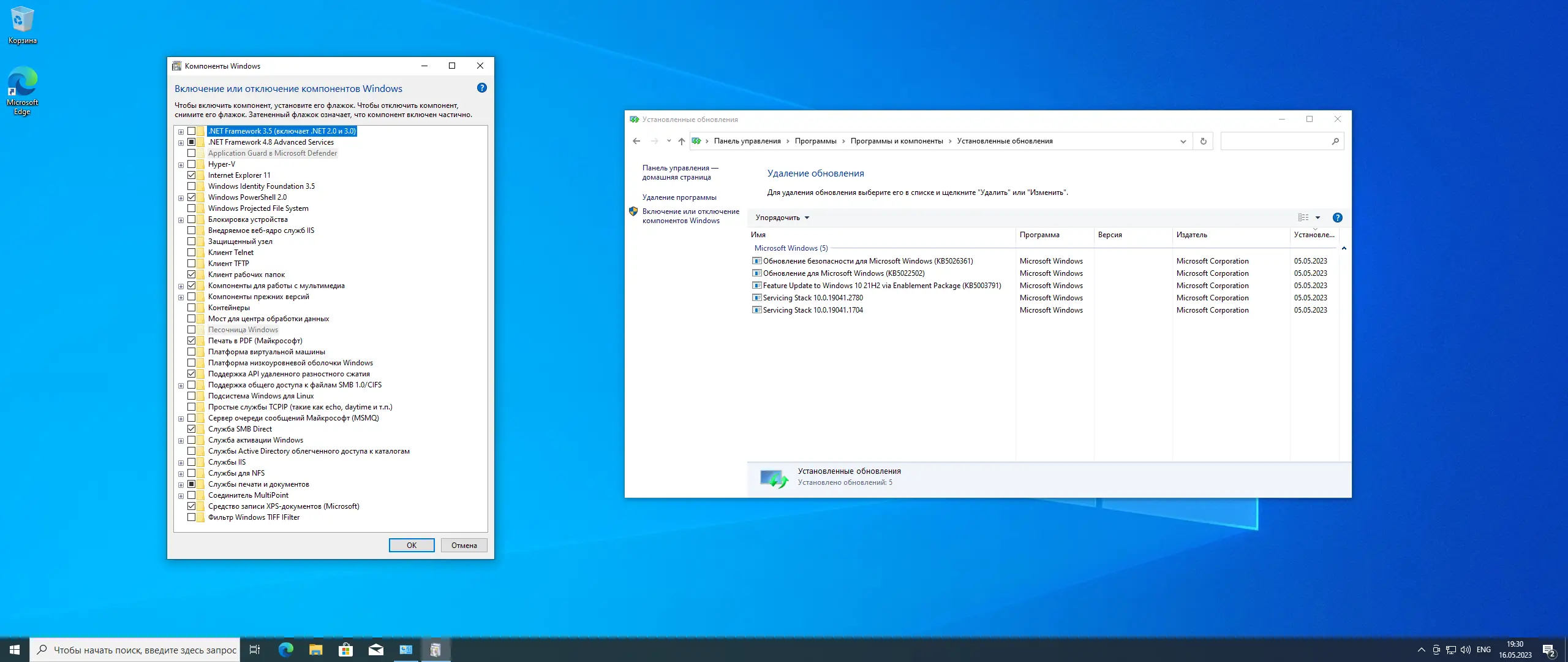Enable the Hyper-V checkbox
Screen dimensions: 1568x662
(x=192, y=164)
